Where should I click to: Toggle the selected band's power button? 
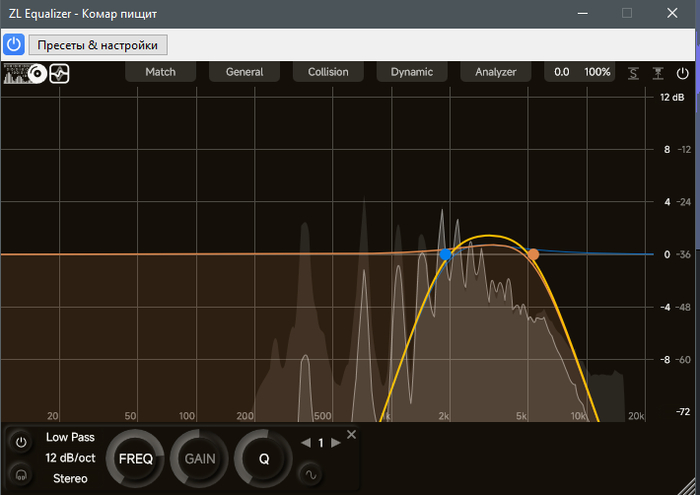[21, 442]
